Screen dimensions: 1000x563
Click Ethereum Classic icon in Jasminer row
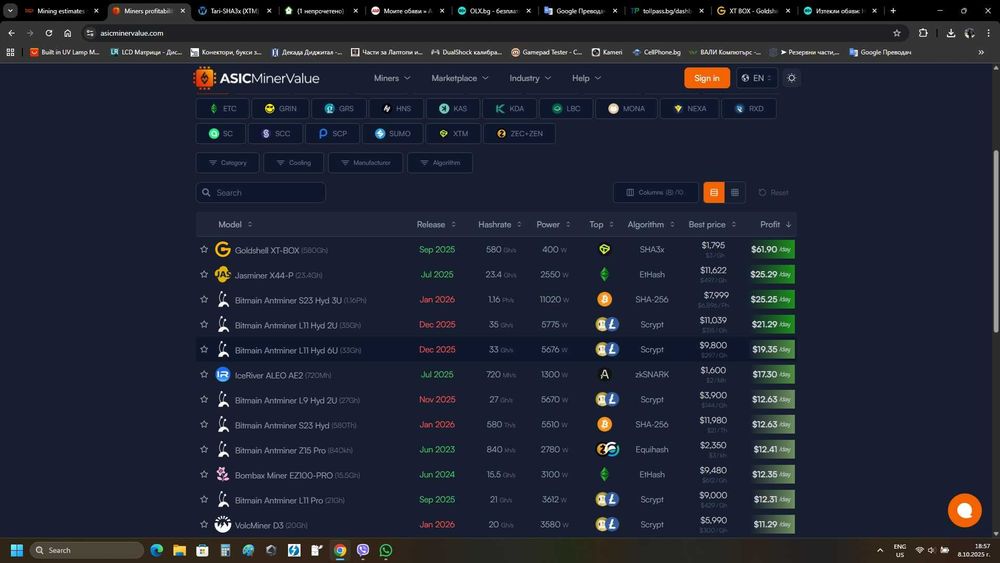point(605,274)
